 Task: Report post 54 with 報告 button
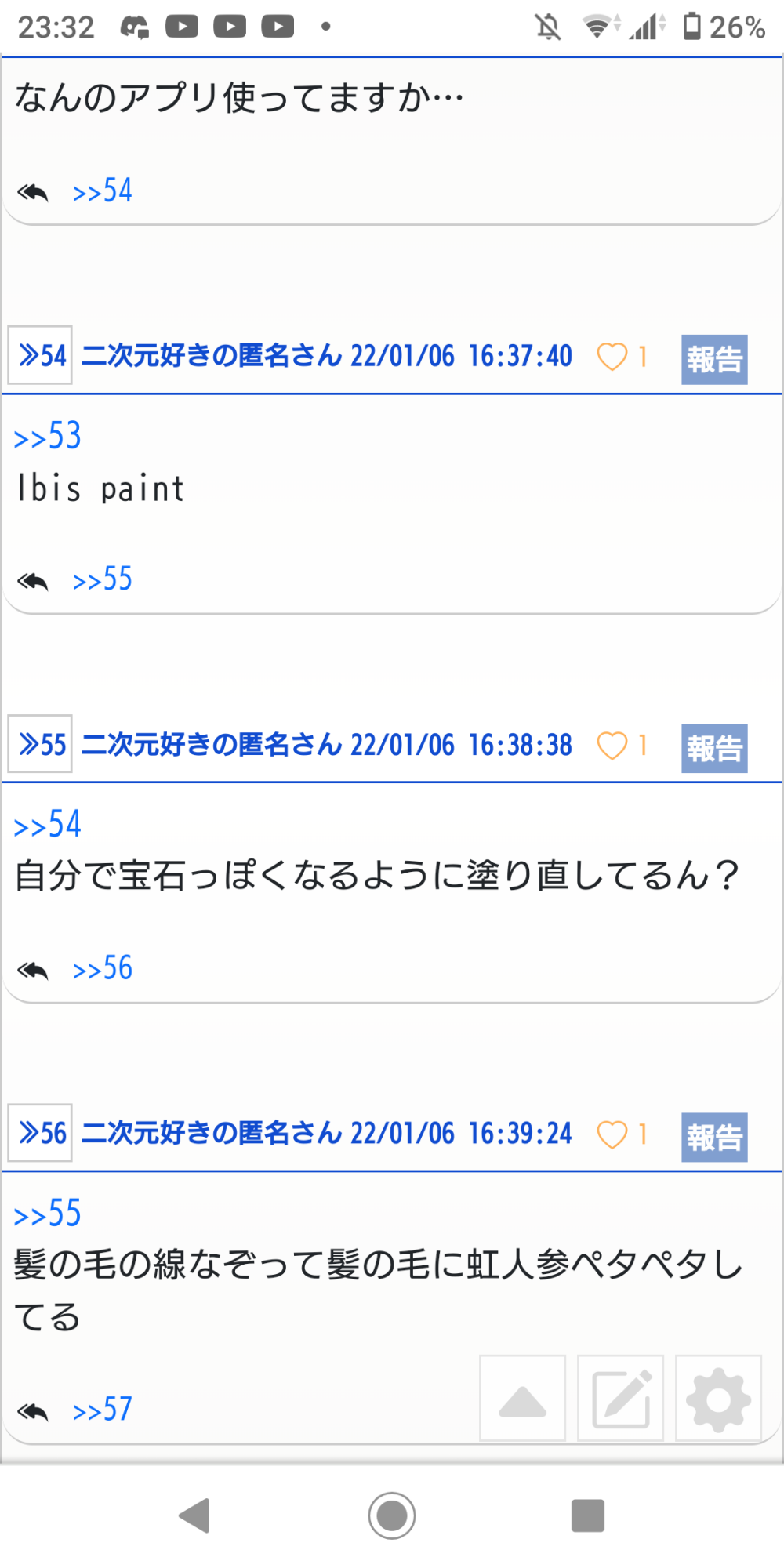point(714,360)
